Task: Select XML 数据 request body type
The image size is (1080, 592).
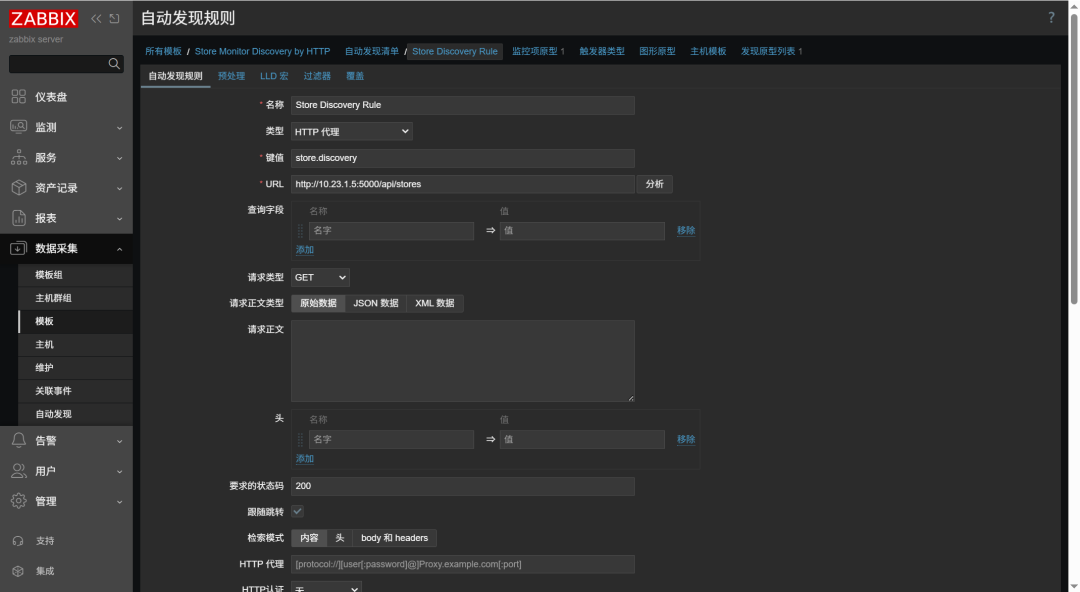Action: pos(435,303)
